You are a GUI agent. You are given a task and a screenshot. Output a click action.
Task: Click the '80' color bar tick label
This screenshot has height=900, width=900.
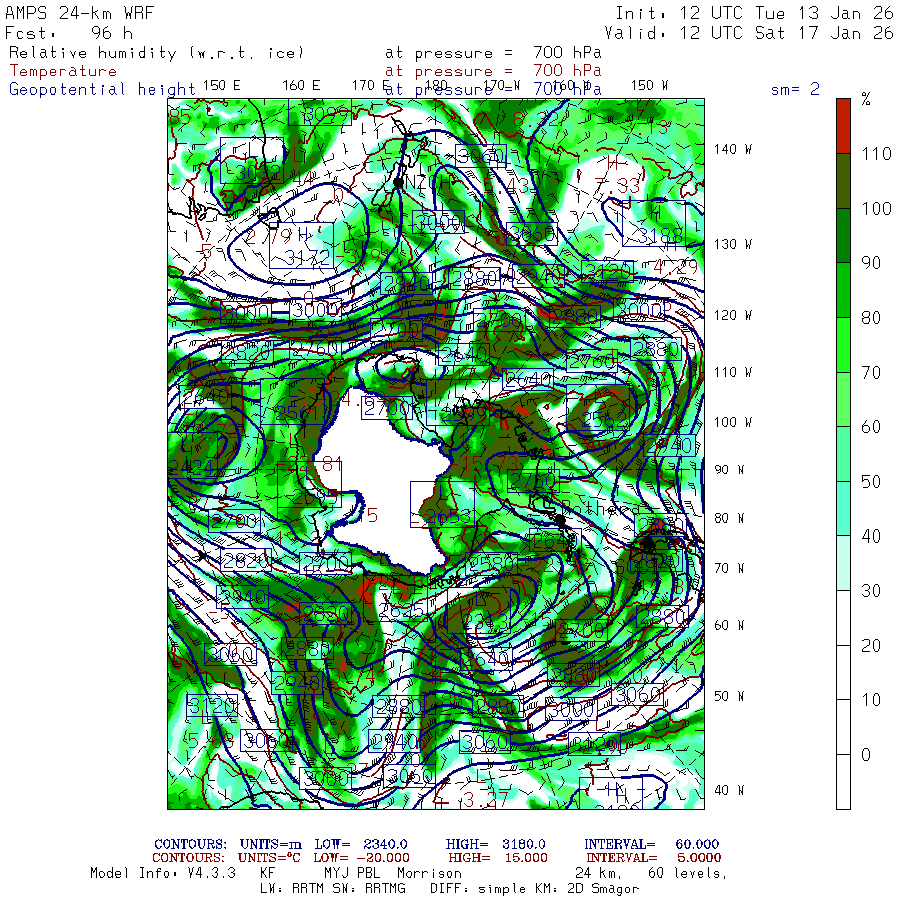pos(871,317)
